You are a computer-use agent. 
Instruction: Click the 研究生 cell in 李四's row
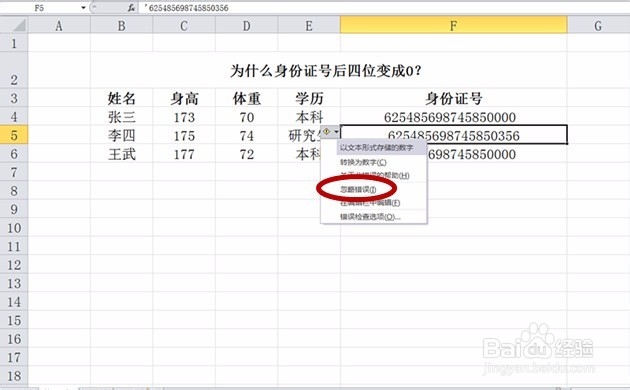click(299, 135)
